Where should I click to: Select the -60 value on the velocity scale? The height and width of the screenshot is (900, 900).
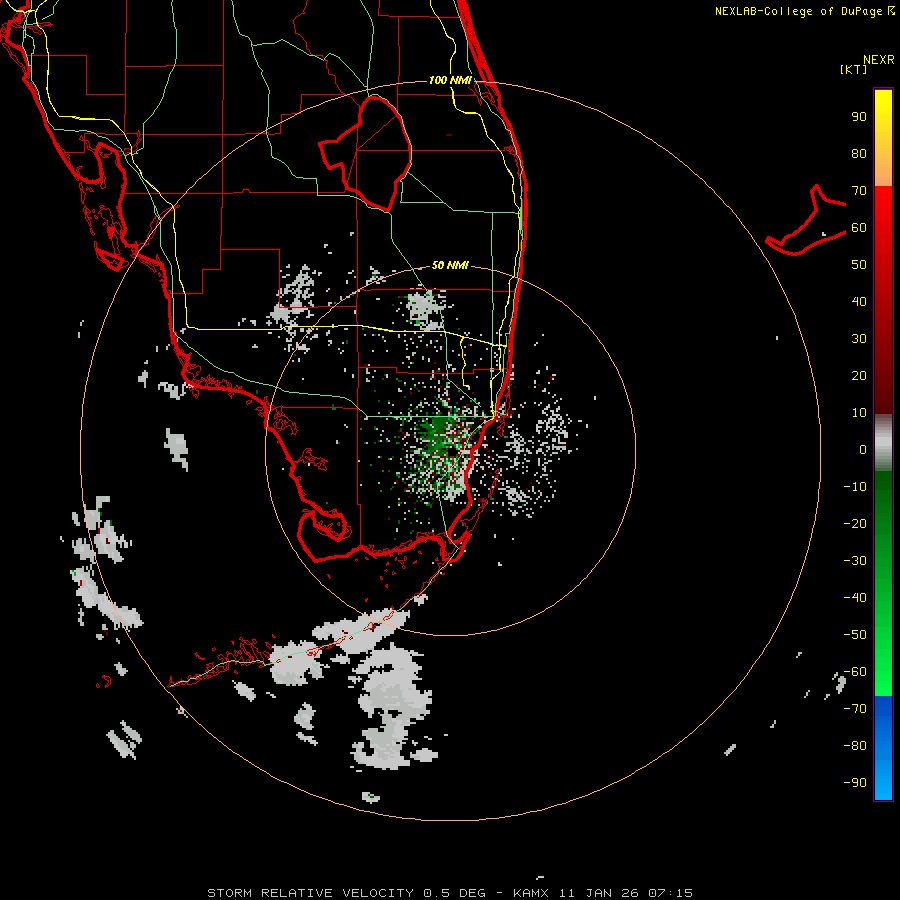click(x=855, y=672)
